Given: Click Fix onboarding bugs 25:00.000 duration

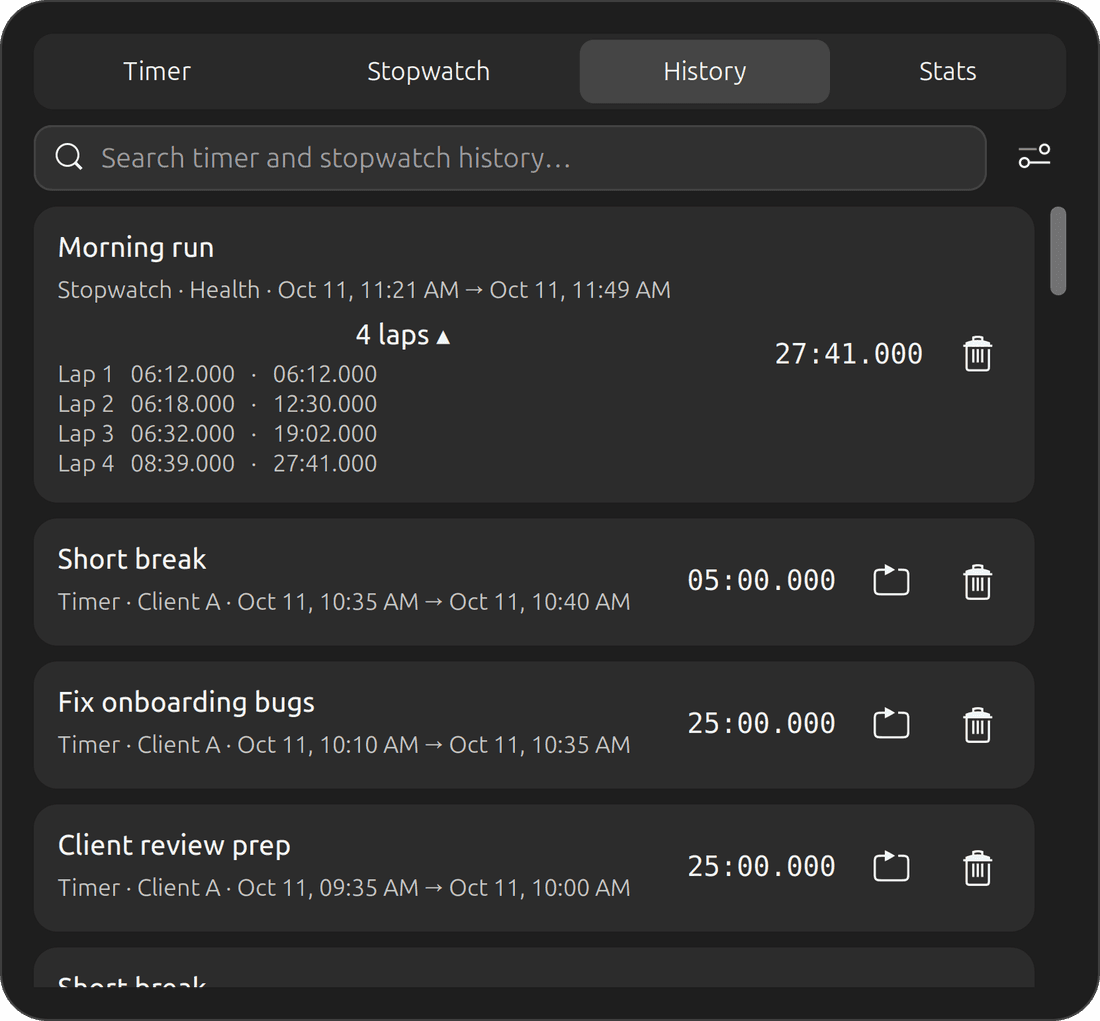Looking at the screenshot, I should click(x=761, y=724).
